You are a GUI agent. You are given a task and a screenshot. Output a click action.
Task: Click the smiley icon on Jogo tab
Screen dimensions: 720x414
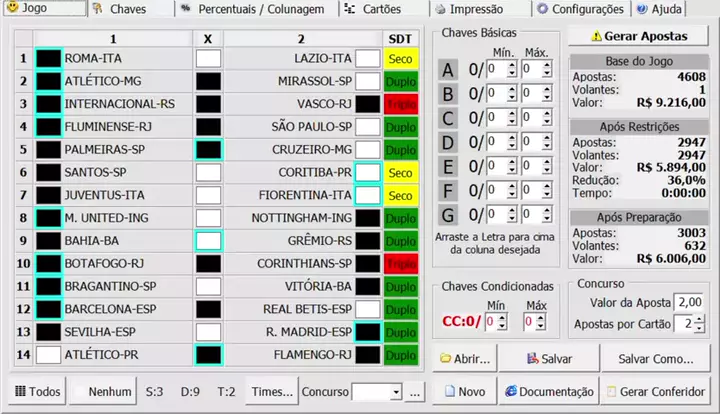coord(12,7)
